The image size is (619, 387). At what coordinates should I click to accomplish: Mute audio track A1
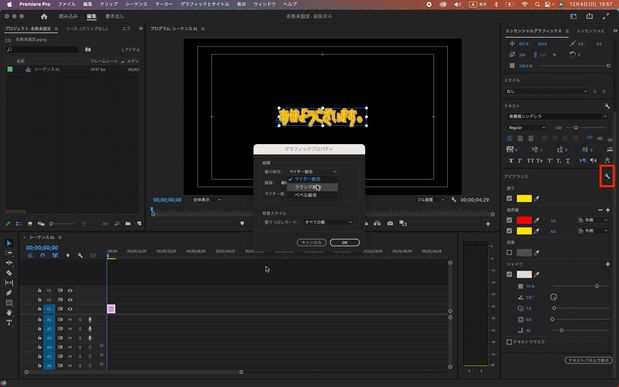70,319
